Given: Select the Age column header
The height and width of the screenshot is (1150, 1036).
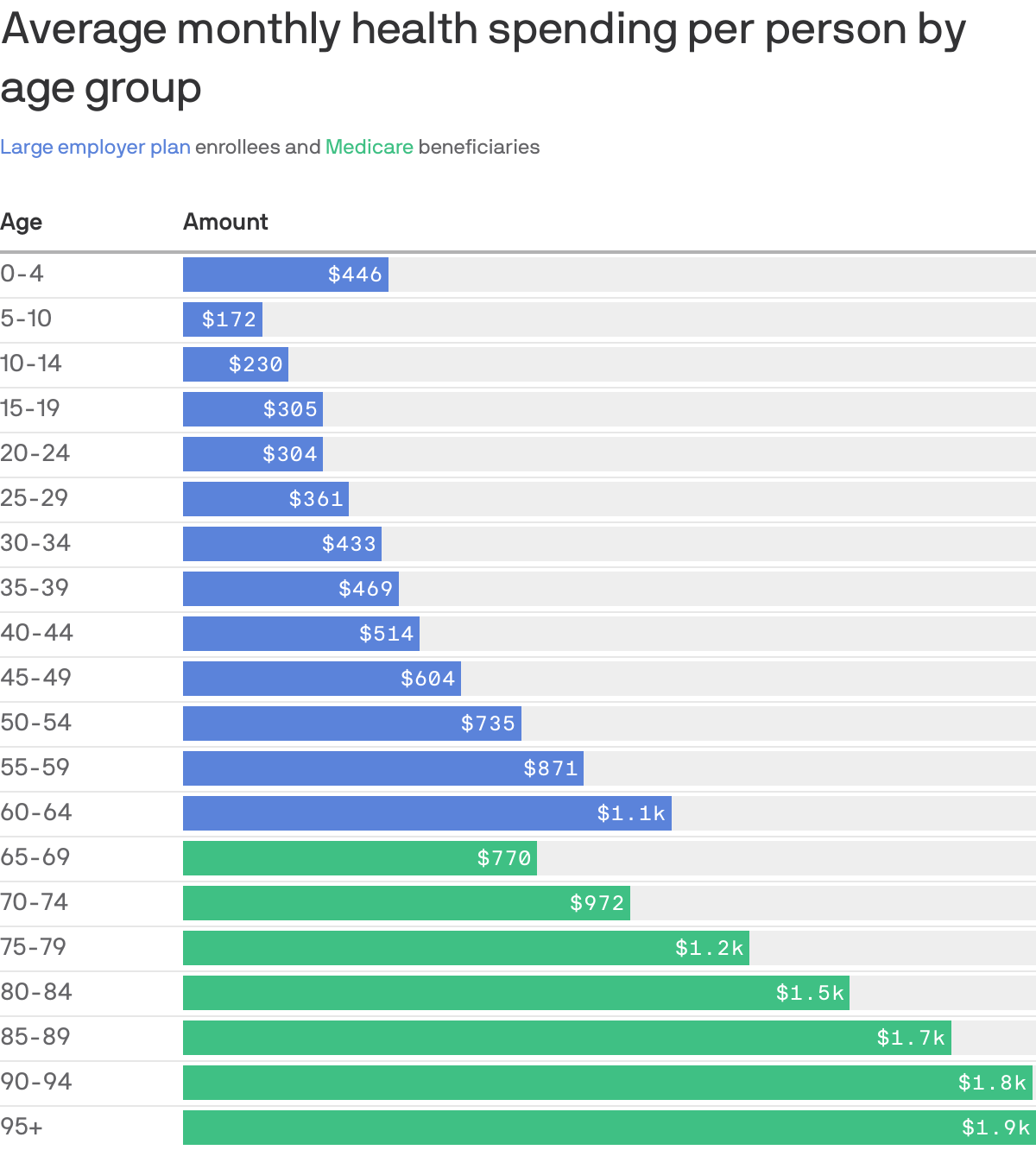Looking at the screenshot, I should coord(22,222).
